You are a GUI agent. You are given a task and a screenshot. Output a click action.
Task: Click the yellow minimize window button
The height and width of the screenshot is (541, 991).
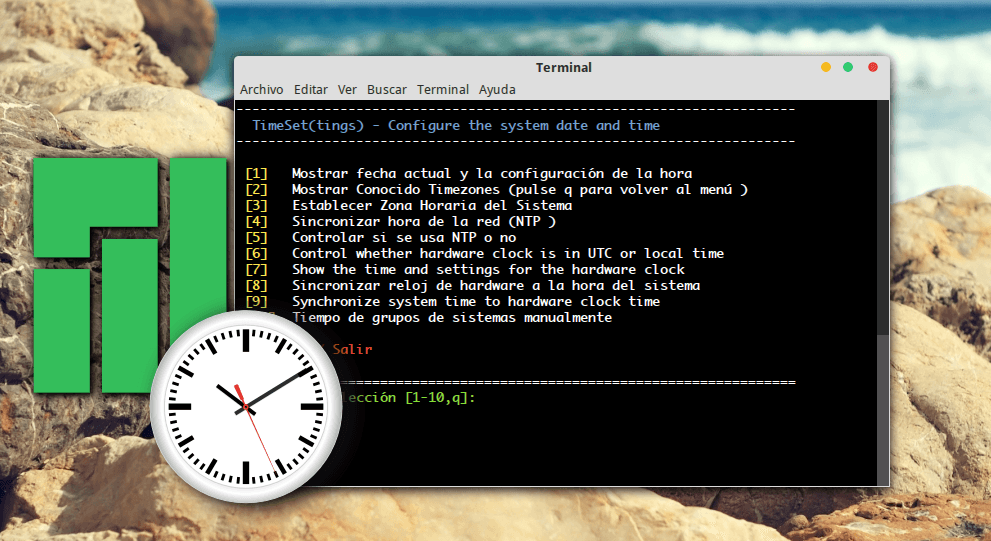coord(825,67)
